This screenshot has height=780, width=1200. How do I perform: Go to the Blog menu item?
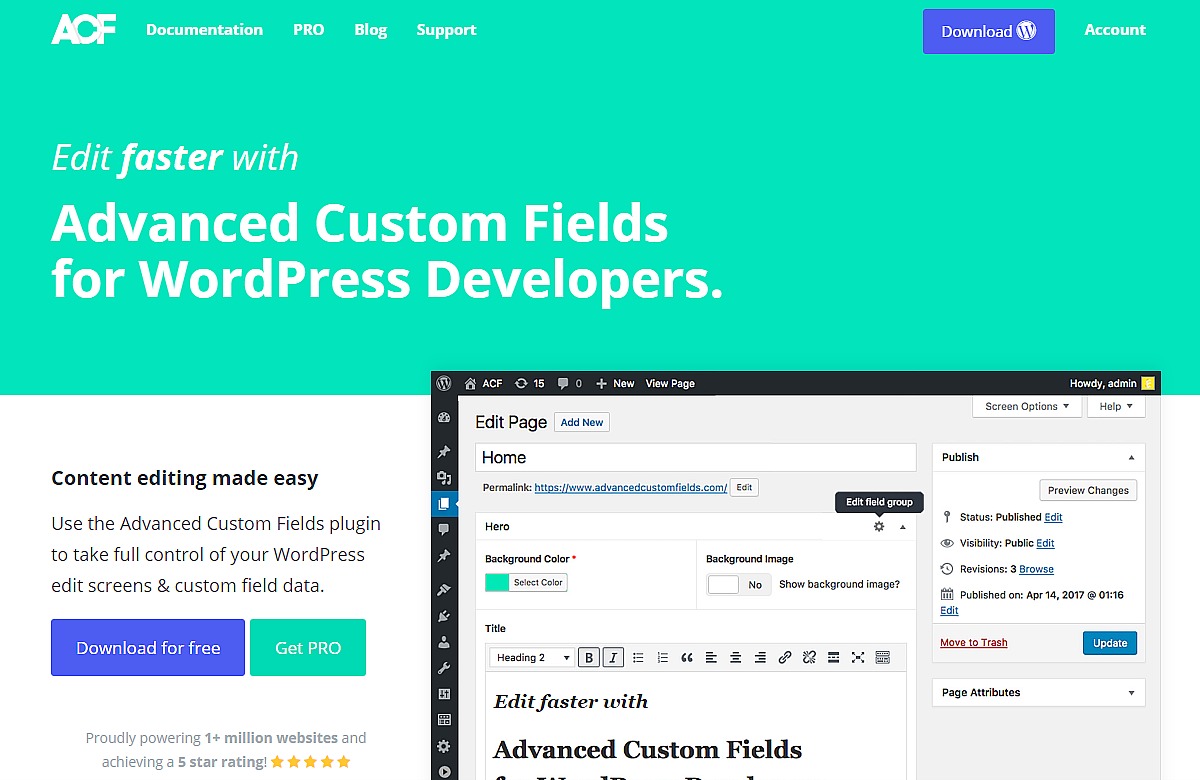(370, 30)
